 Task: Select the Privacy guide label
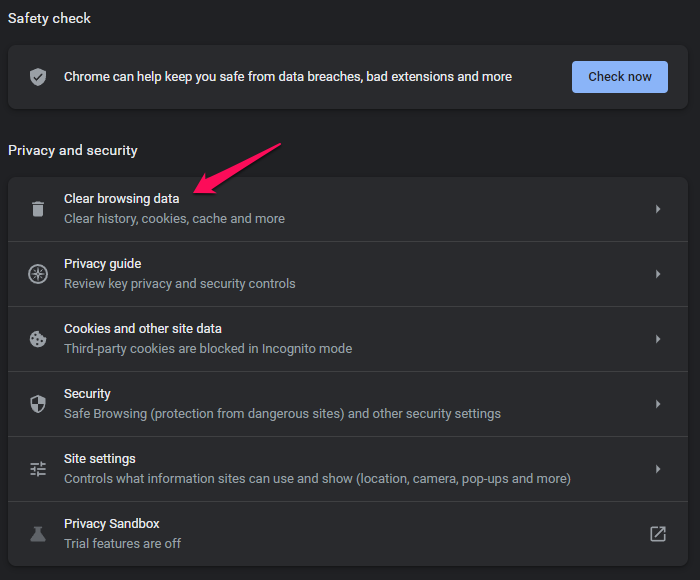click(x=103, y=264)
